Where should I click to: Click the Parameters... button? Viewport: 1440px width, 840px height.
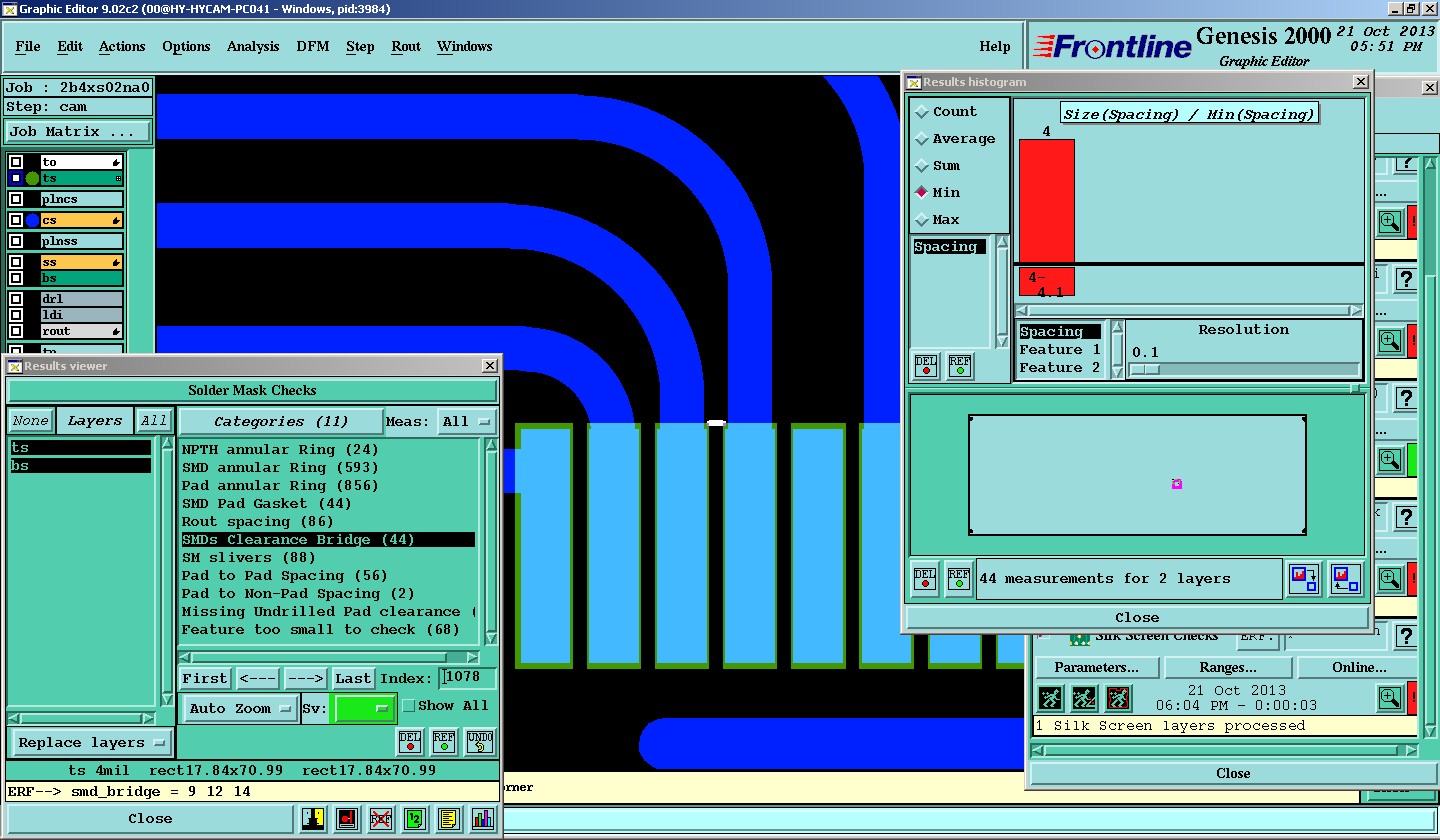1097,667
